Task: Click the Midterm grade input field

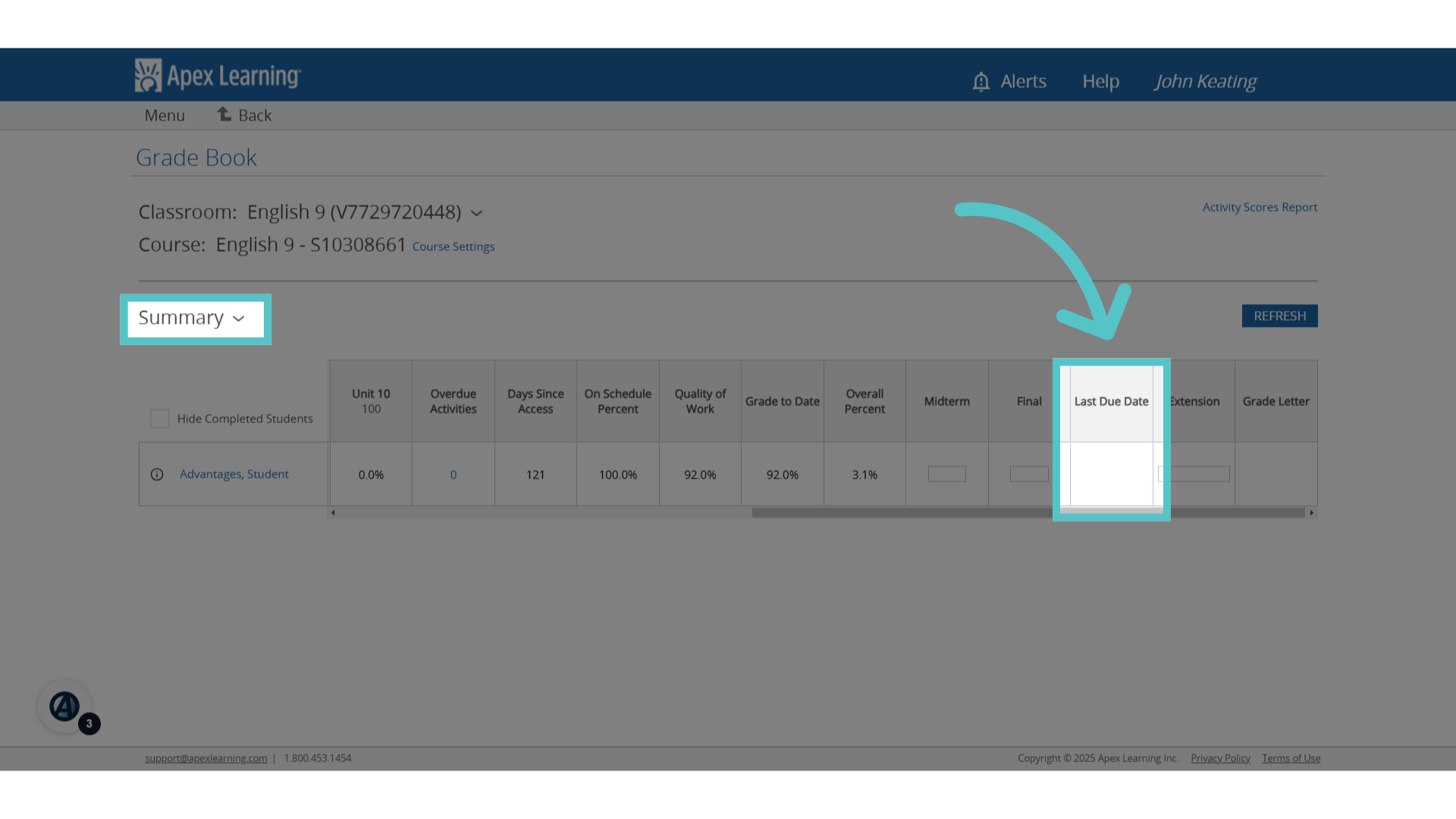Action: pos(946,474)
